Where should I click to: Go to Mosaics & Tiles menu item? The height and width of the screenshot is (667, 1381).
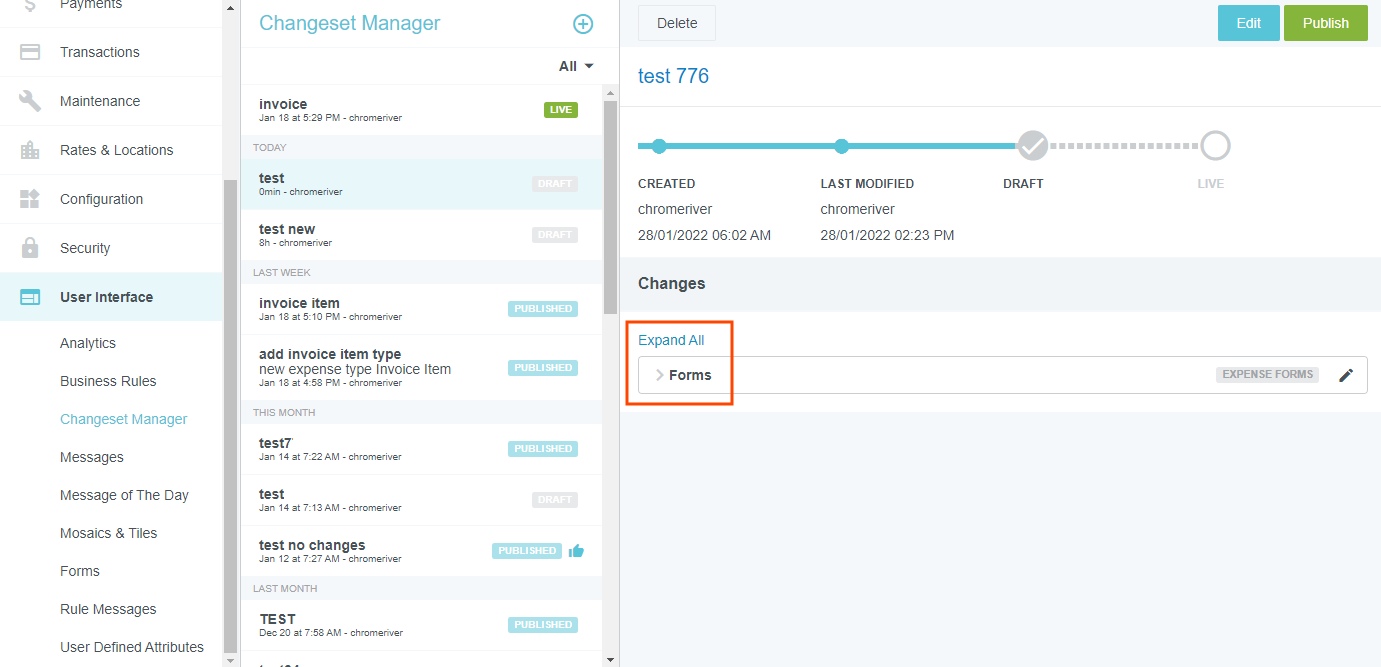pyautogui.click(x=108, y=533)
